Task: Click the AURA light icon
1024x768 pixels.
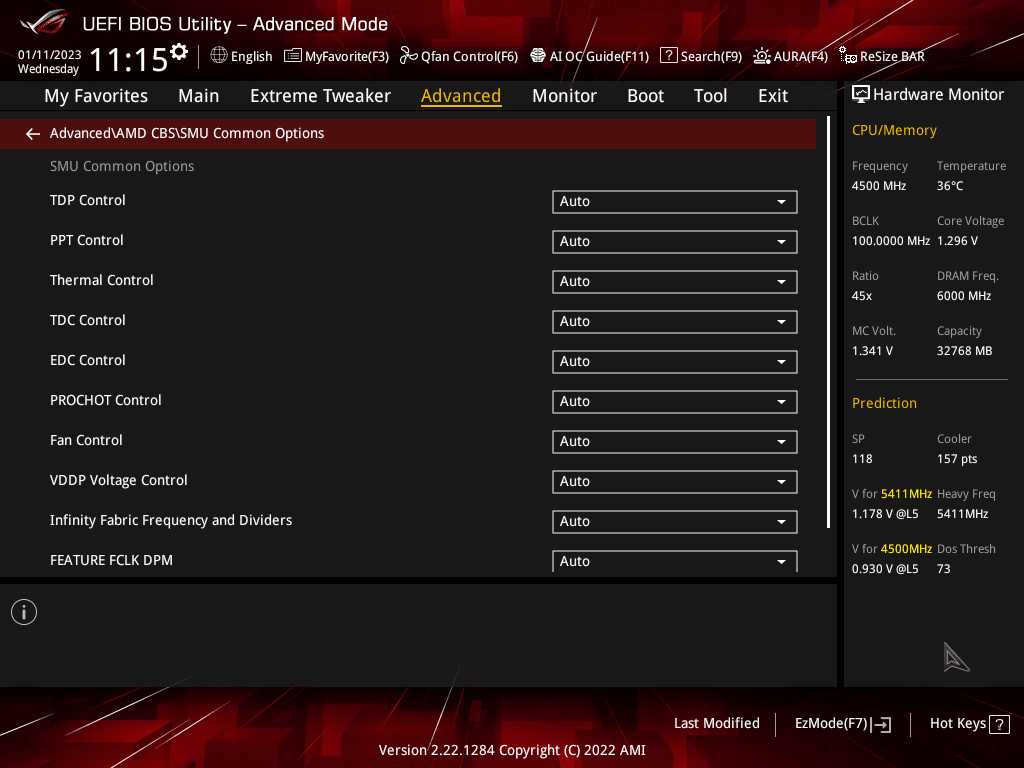Action: pos(761,56)
